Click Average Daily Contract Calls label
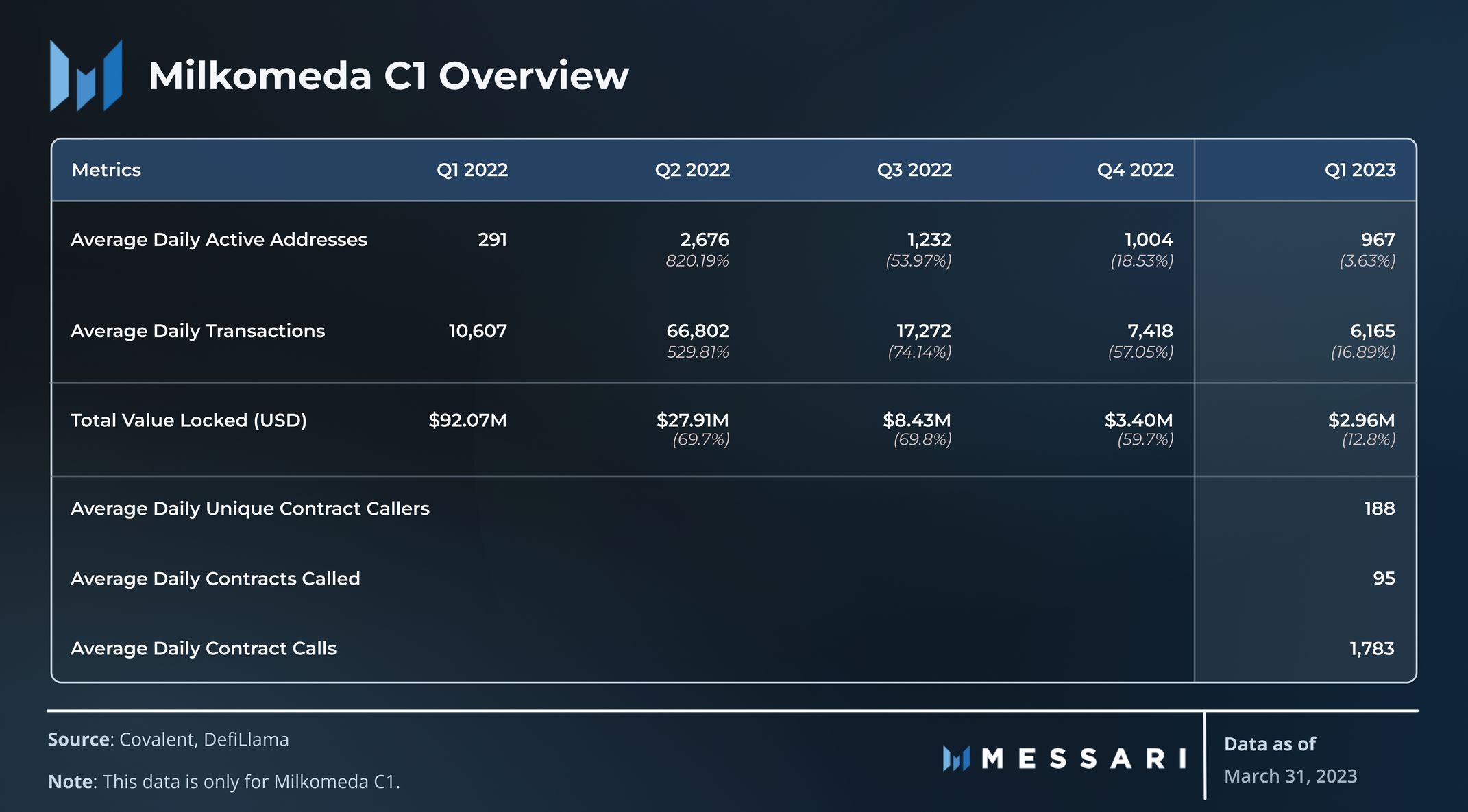 204,648
